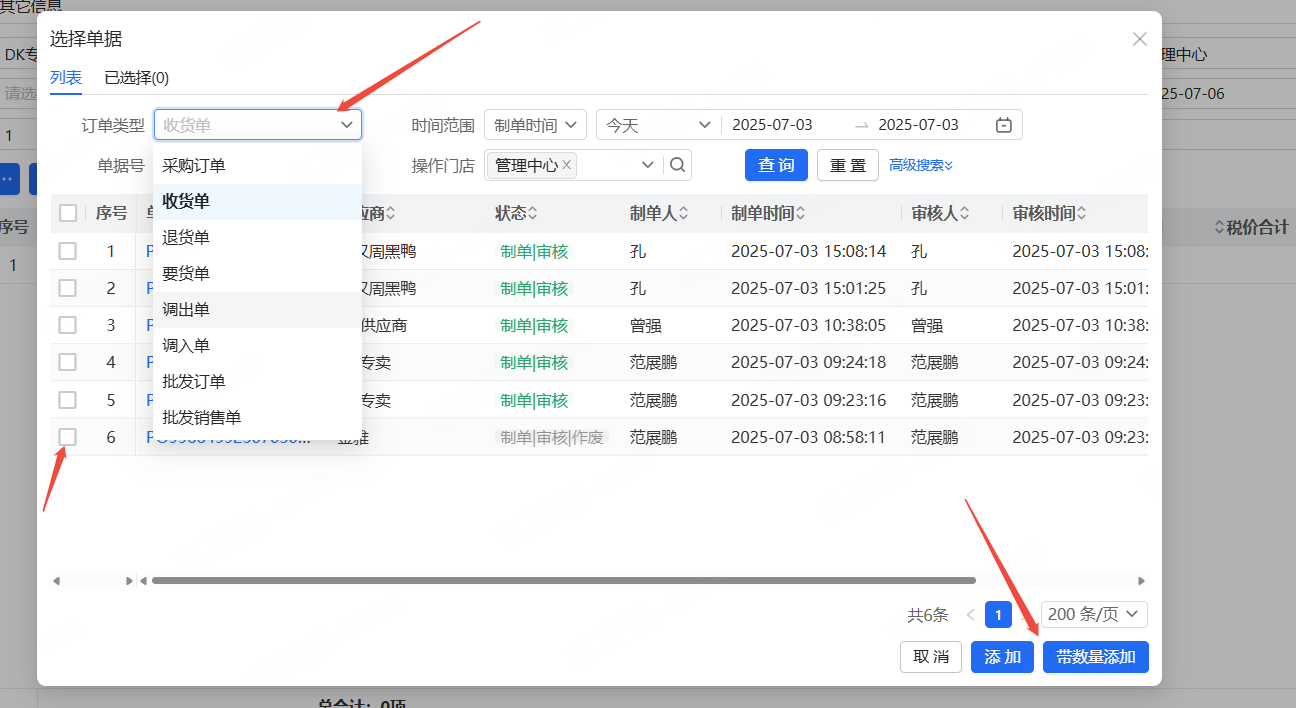The height and width of the screenshot is (708, 1296).
Task: Click the 带数量添加 button
Action: 1096,657
